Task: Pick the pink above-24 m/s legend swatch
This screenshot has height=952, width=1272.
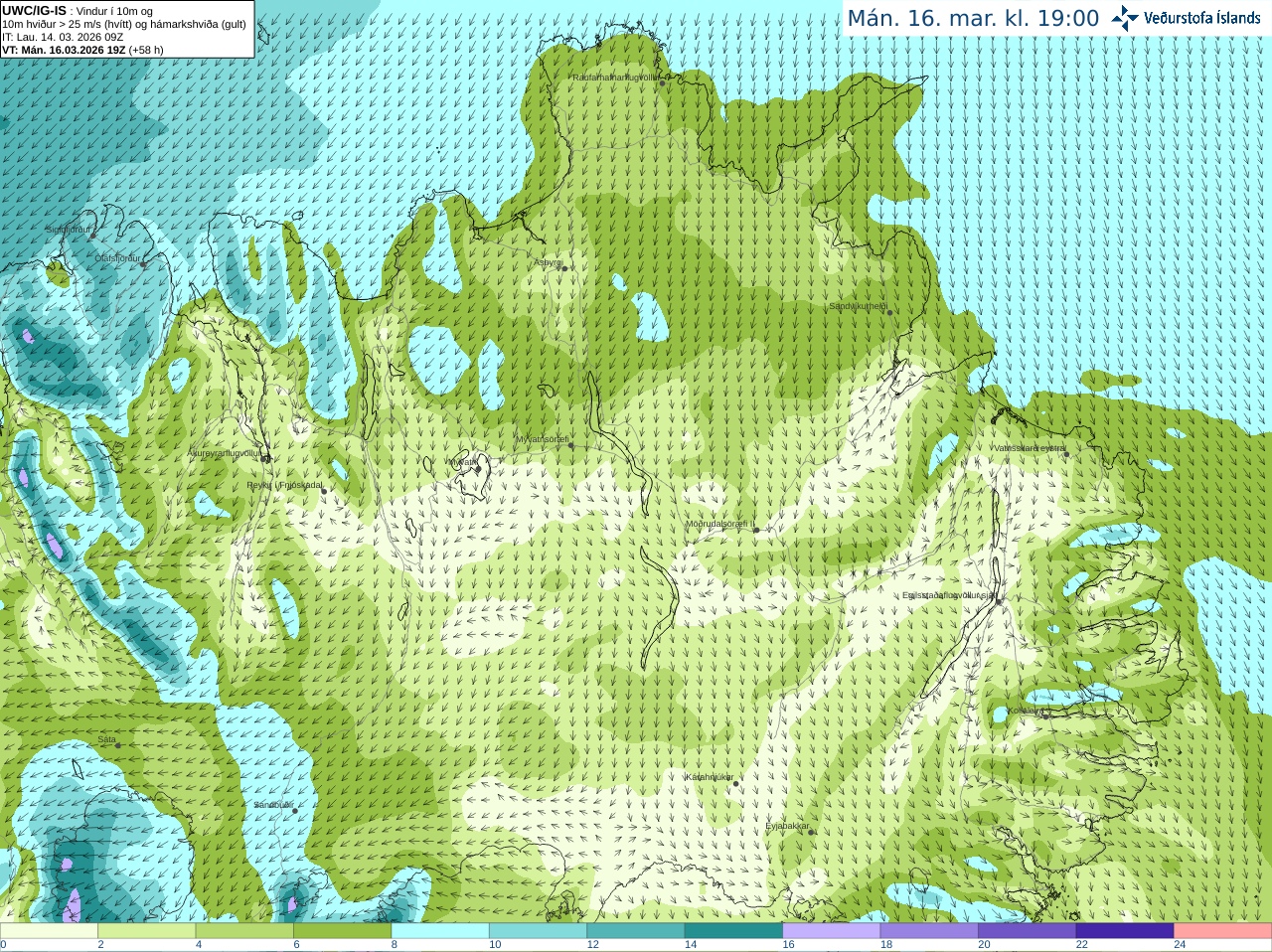Action: [1223, 931]
